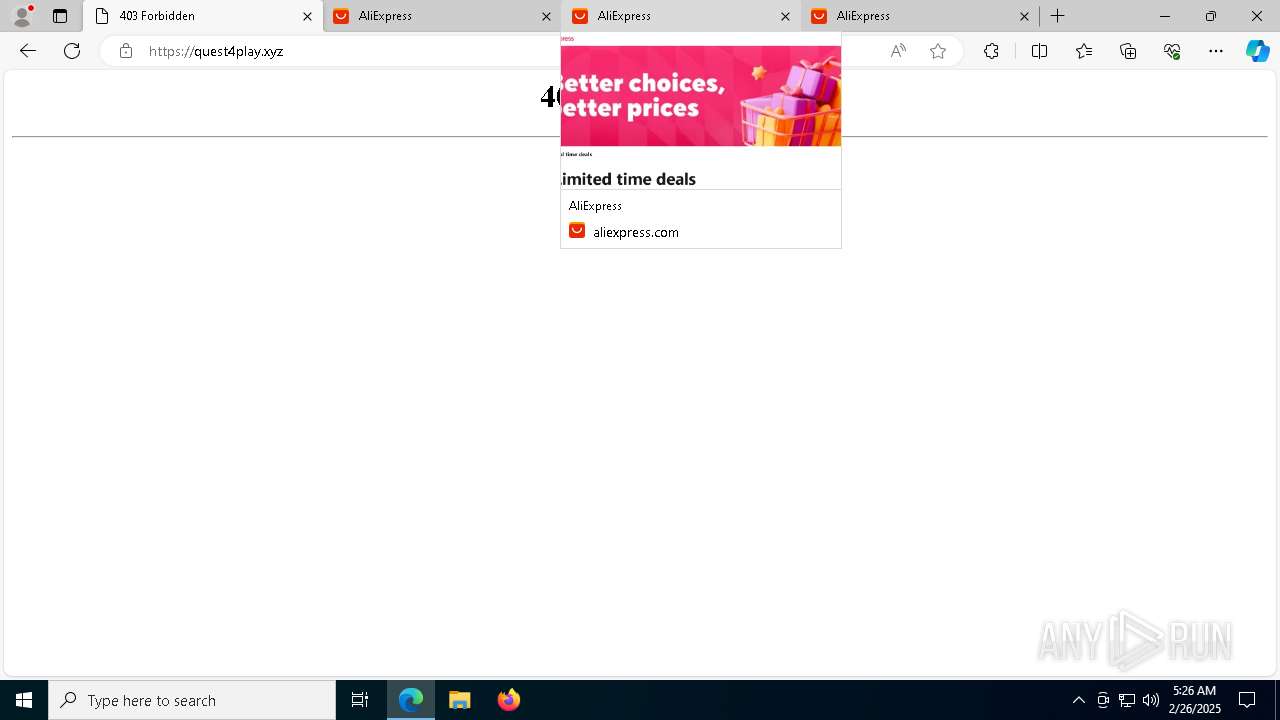Open the Favorites list icon

click(x=1084, y=51)
